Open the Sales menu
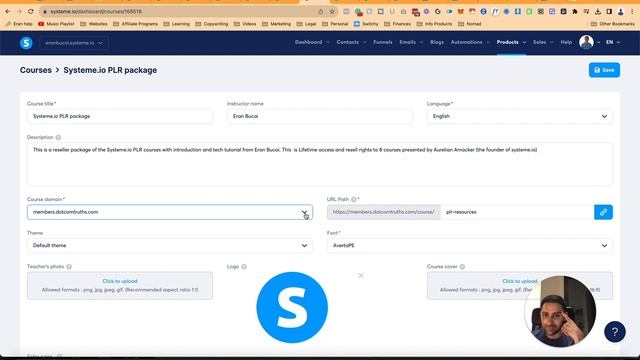Viewport: 640px width, 360px height. (x=543, y=42)
